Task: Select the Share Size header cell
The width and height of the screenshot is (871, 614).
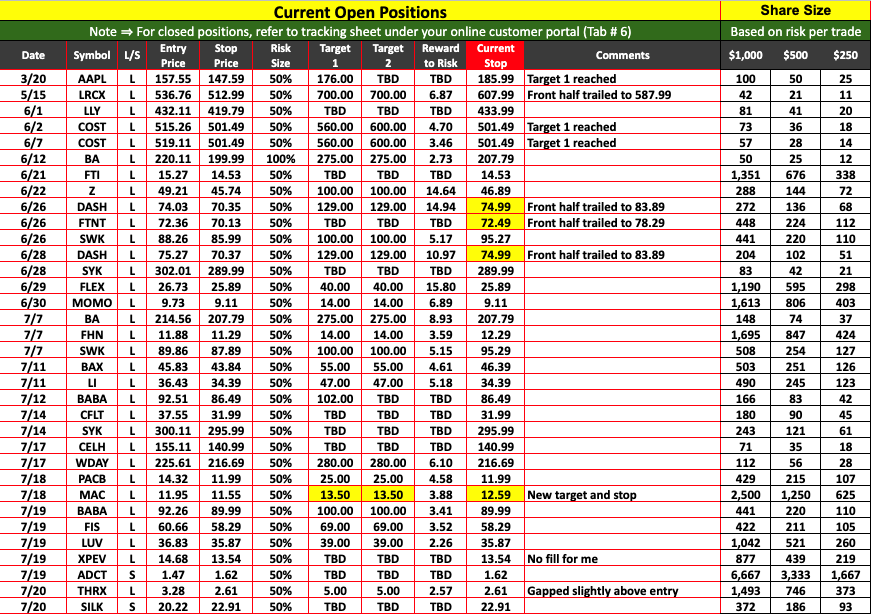Action: tap(795, 11)
